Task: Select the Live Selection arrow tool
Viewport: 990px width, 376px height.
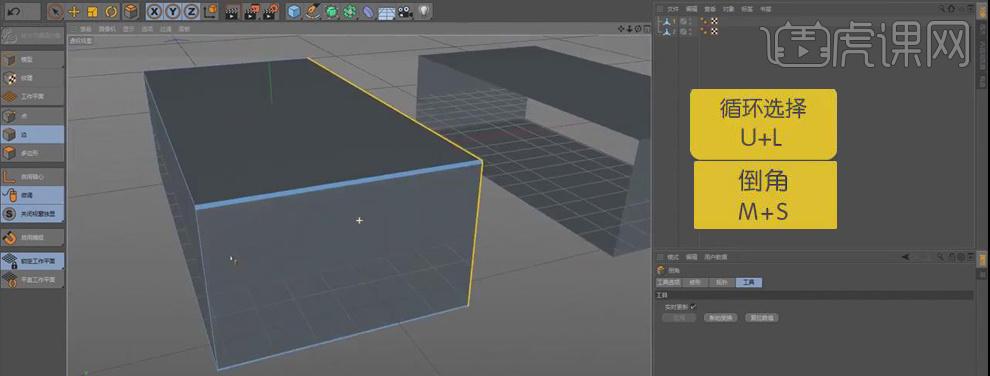Action: click(56, 11)
